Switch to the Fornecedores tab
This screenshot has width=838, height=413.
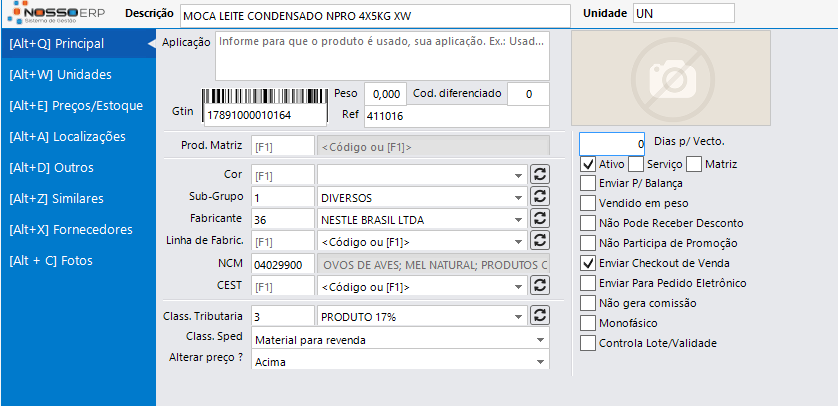pyautogui.click(x=71, y=229)
